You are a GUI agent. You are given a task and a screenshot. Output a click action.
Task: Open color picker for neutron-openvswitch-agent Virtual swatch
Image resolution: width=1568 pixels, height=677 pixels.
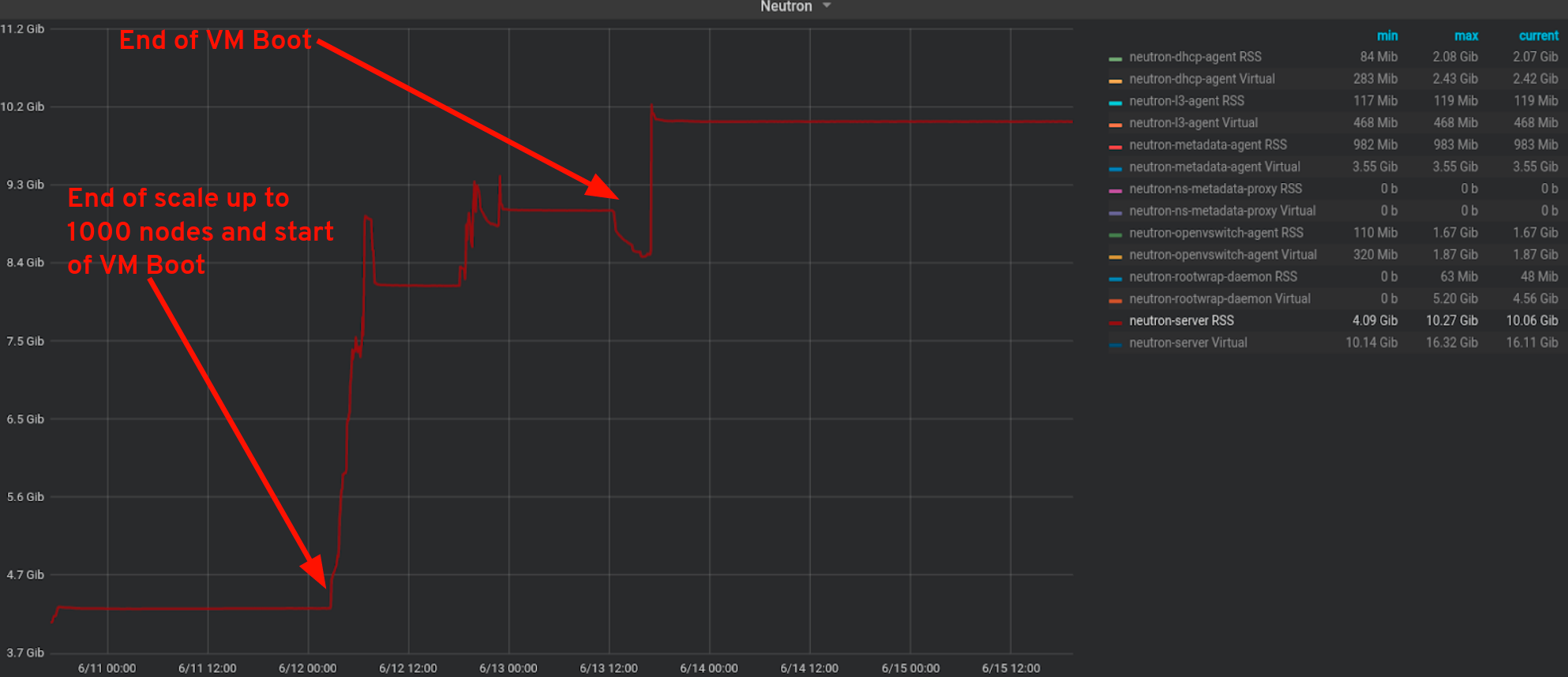1115,257
